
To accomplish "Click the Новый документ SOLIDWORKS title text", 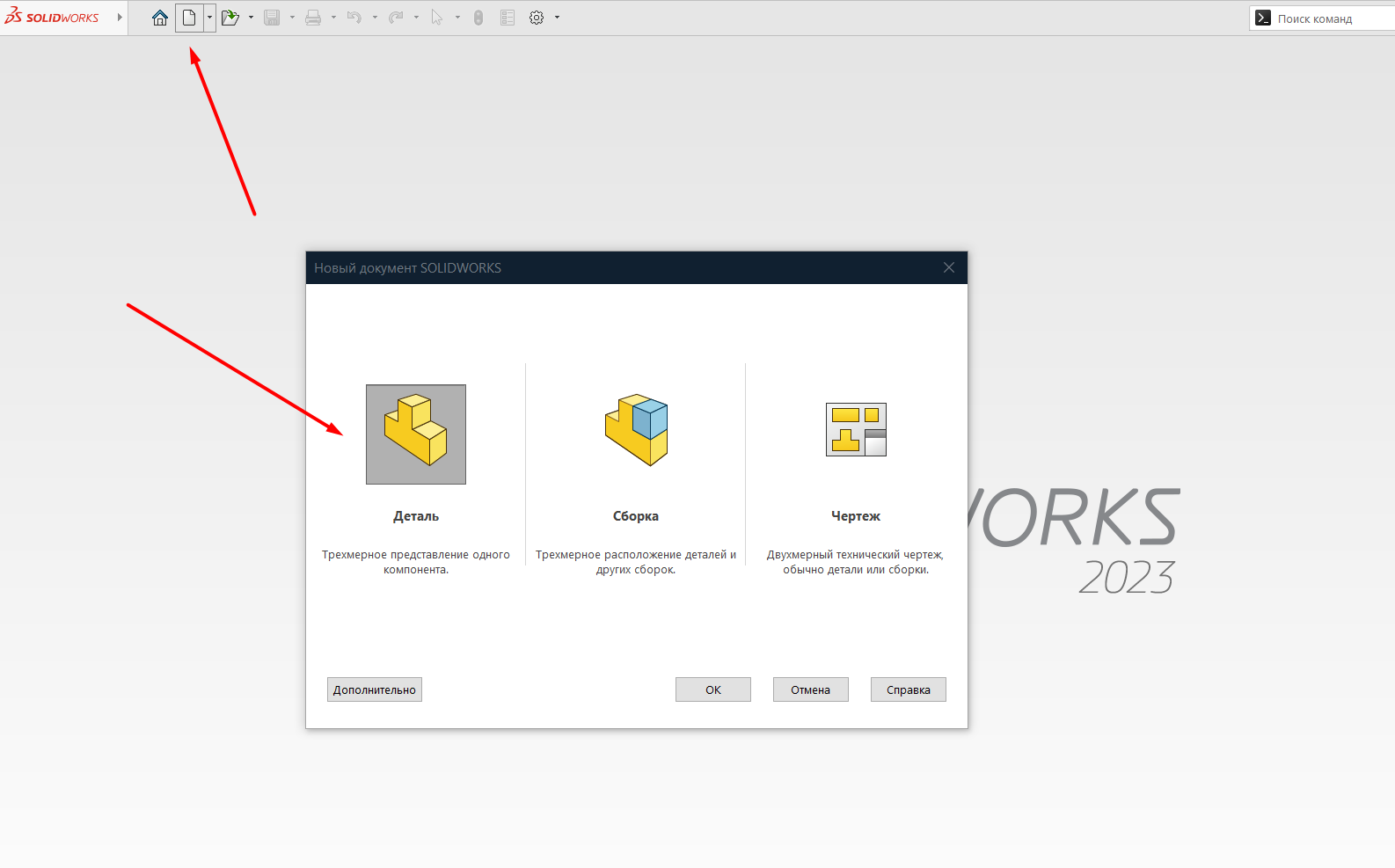I will click(x=408, y=268).
